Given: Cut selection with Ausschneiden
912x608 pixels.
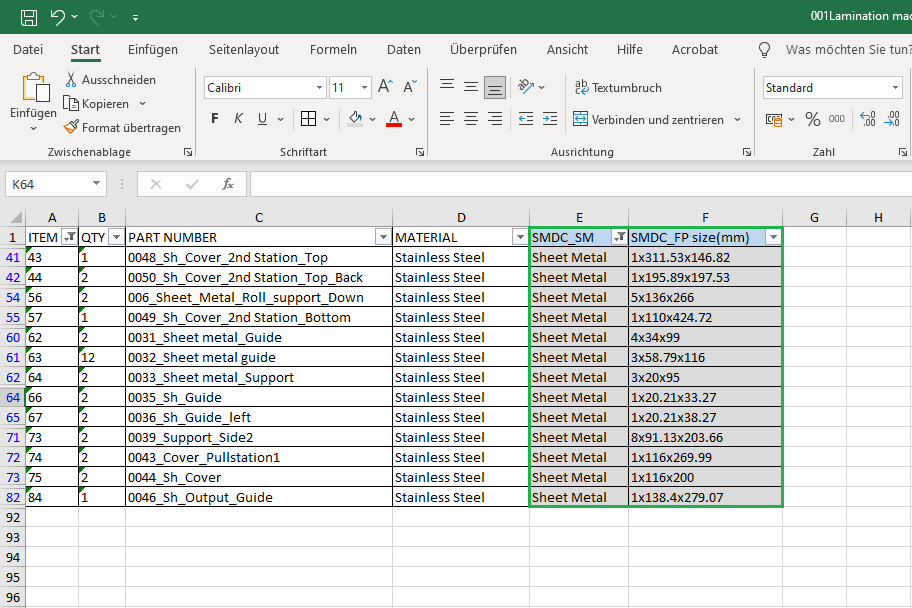Looking at the screenshot, I should [111, 80].
